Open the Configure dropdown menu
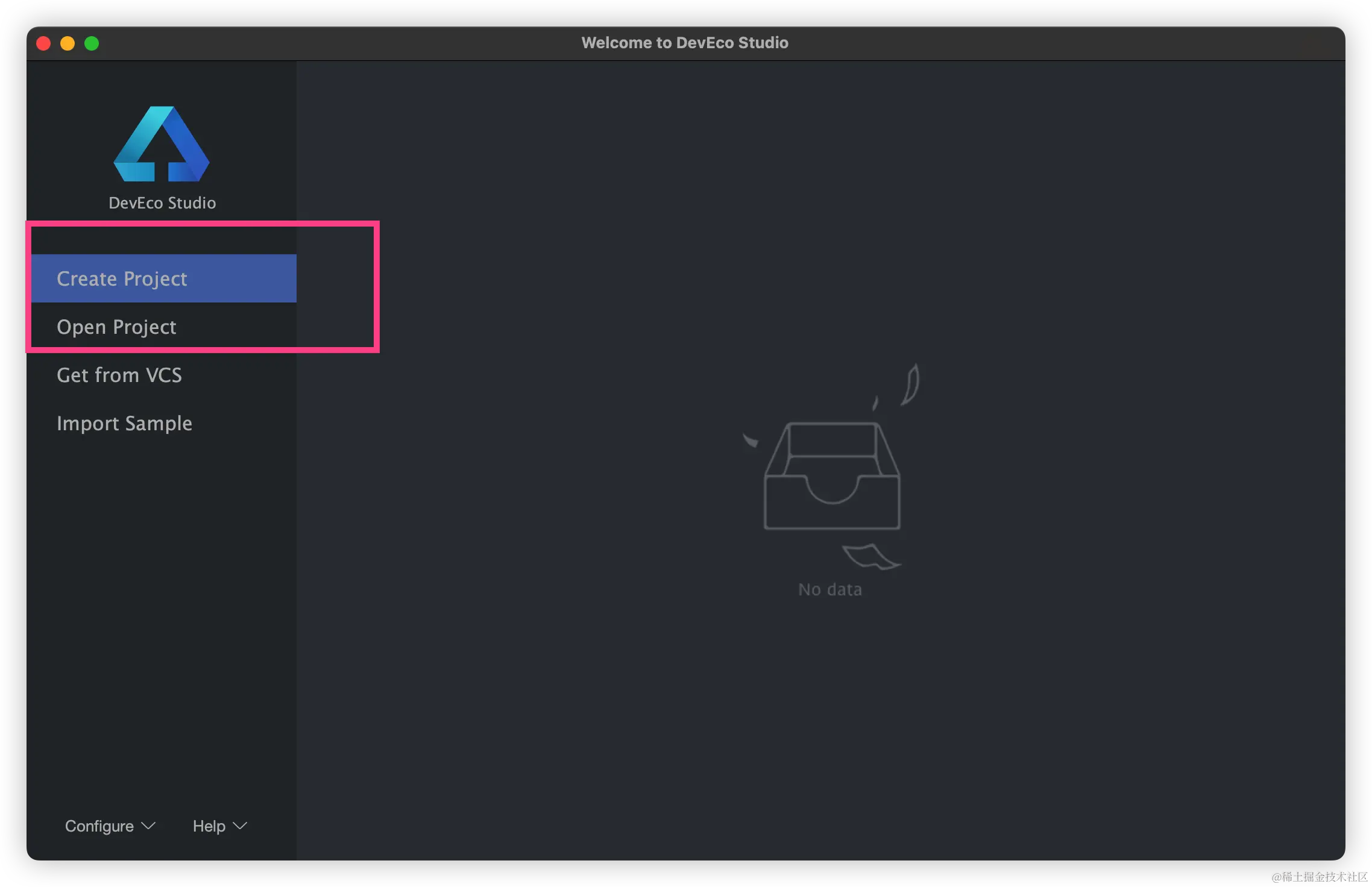The image size is (1372, 887). tap(99, 826)
